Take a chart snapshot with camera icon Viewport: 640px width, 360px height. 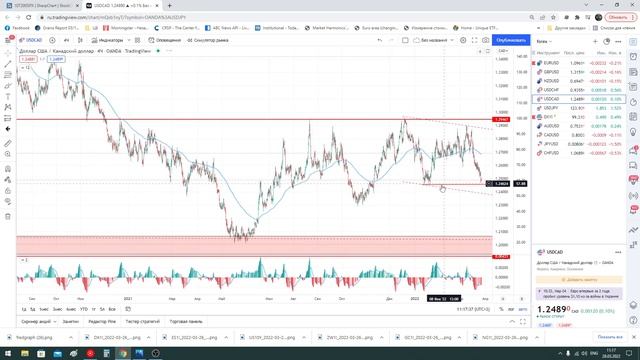tap(485, 40)
